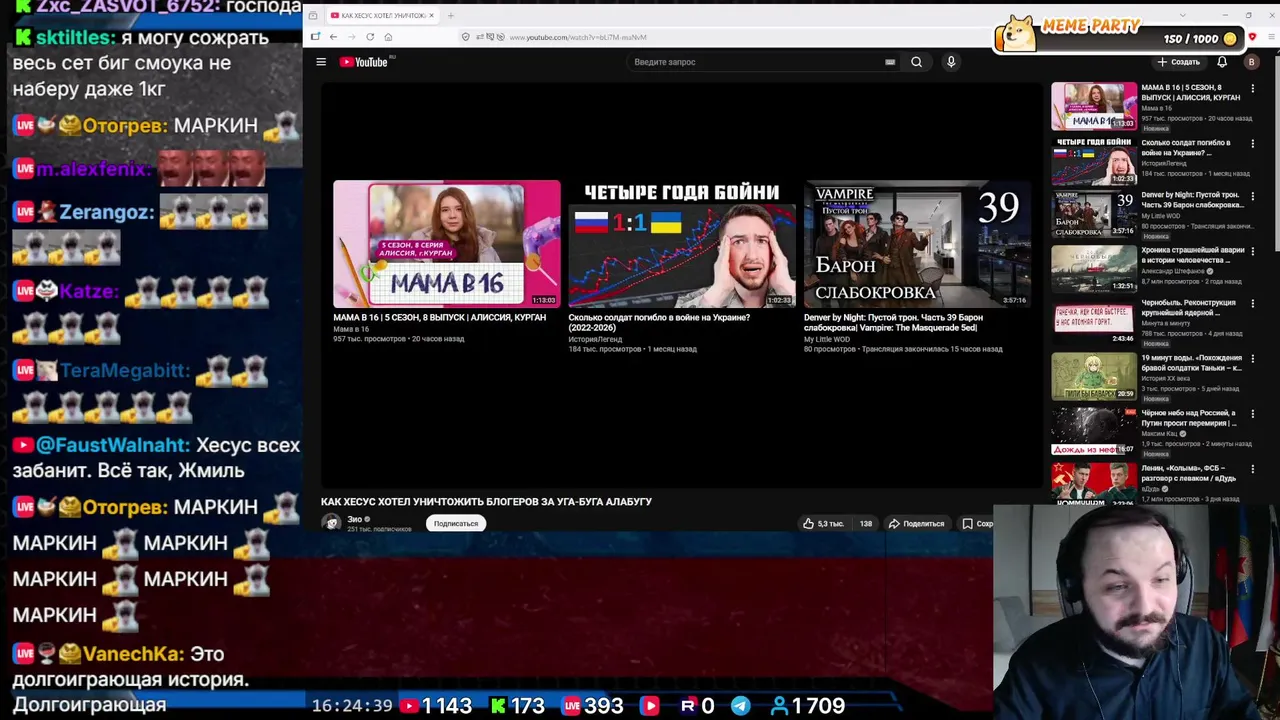
Task: Reload the current page
Action: point(370,37)
